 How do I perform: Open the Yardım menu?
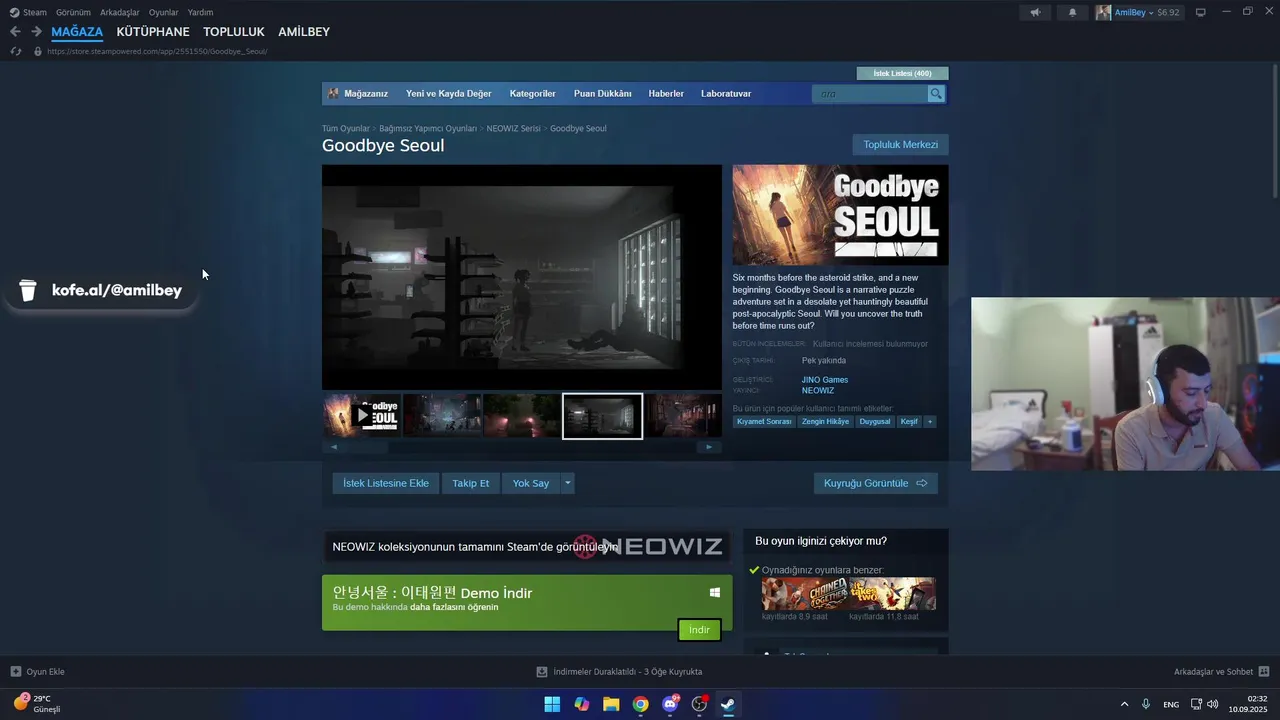[200, 12]
